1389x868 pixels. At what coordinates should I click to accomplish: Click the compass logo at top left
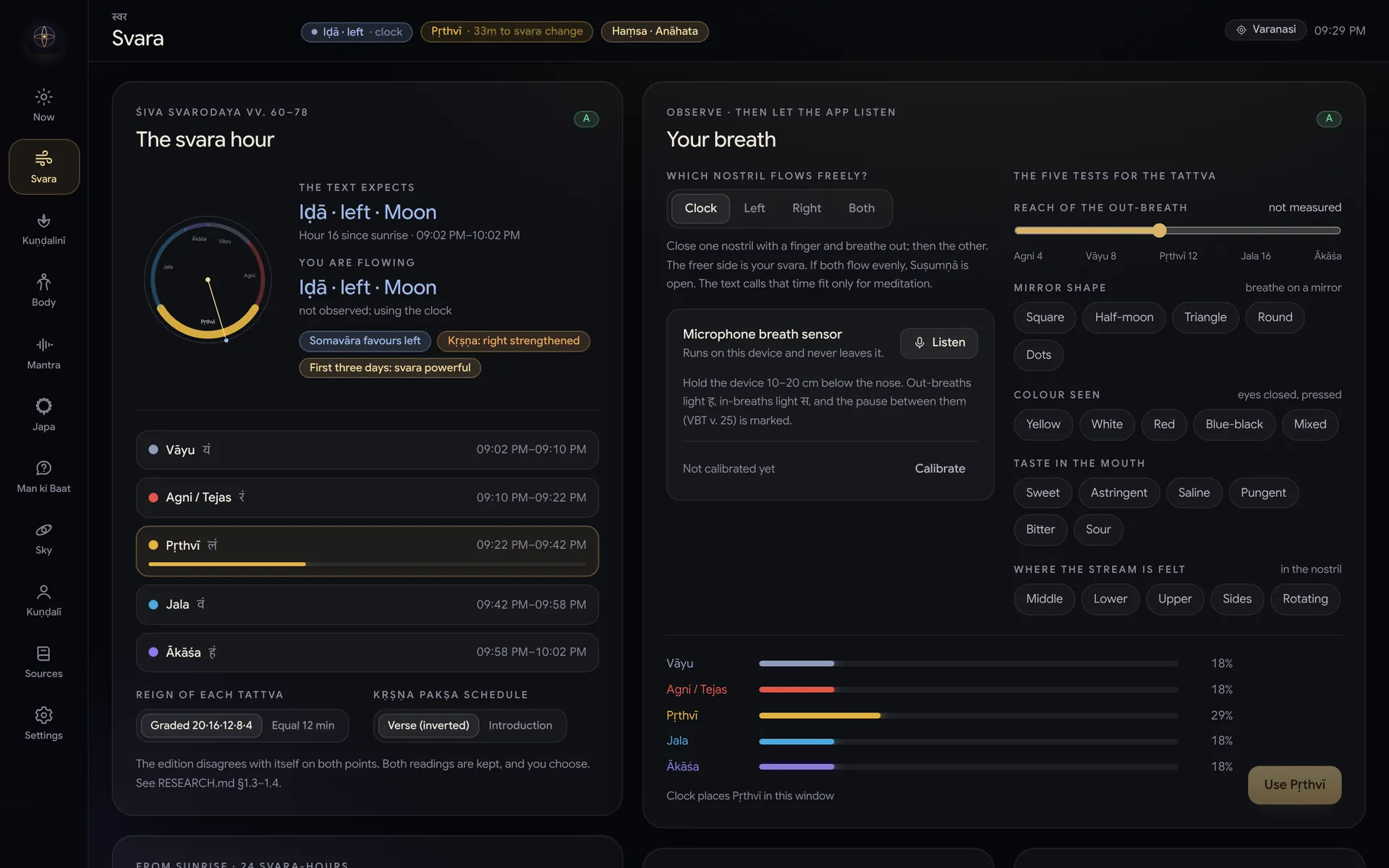[44, 36]
